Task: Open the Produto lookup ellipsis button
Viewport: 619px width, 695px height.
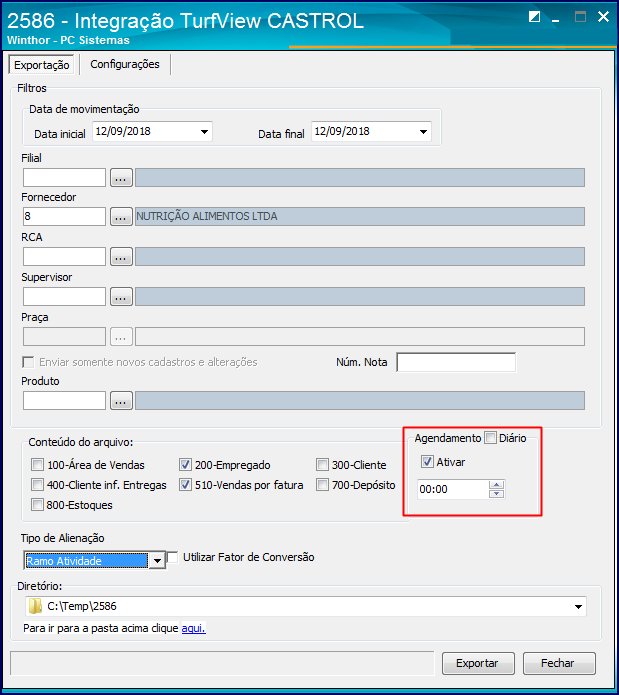Action: click(x=121, y=401)
